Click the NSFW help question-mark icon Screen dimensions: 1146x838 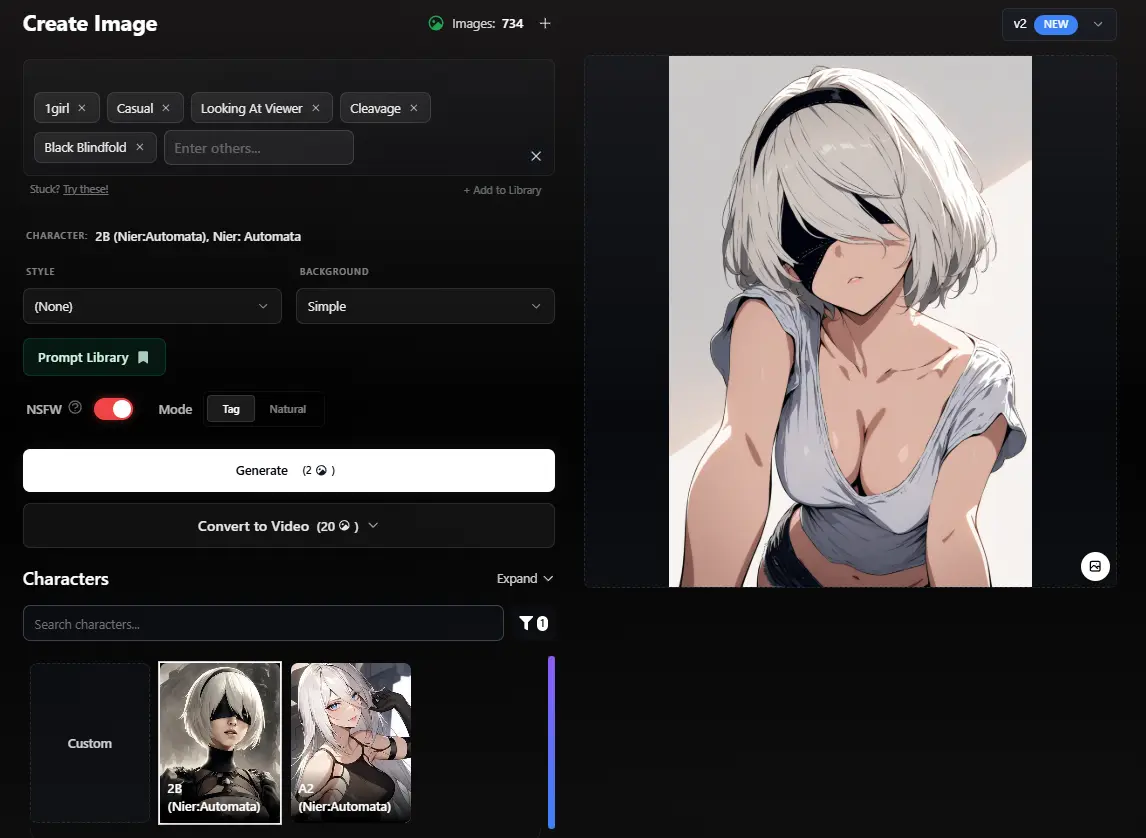pos(75,406)
